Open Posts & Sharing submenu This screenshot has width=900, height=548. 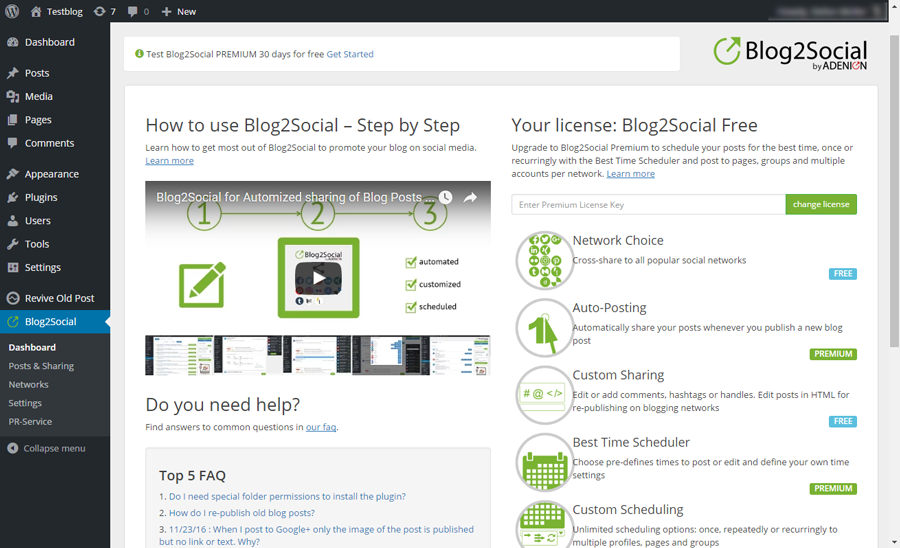[x=41, y=366]
